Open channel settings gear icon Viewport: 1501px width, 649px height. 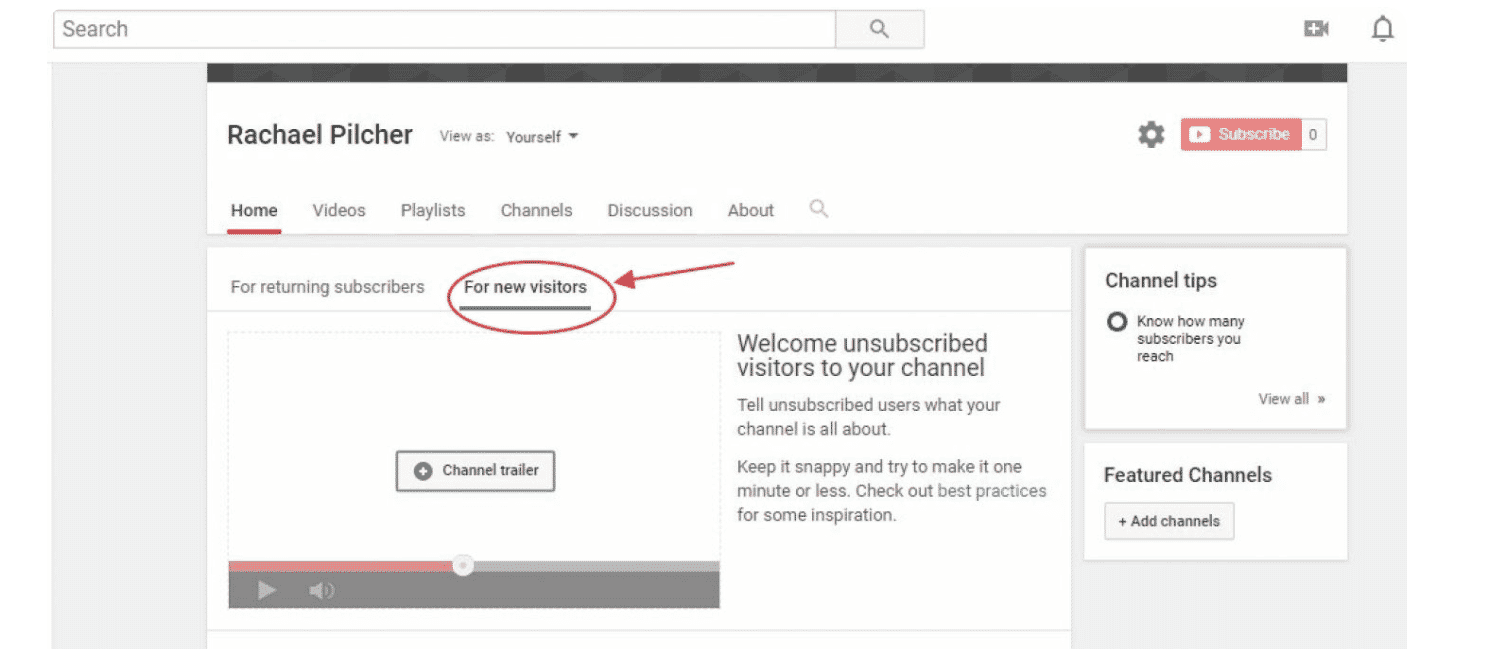[1151, 135]
